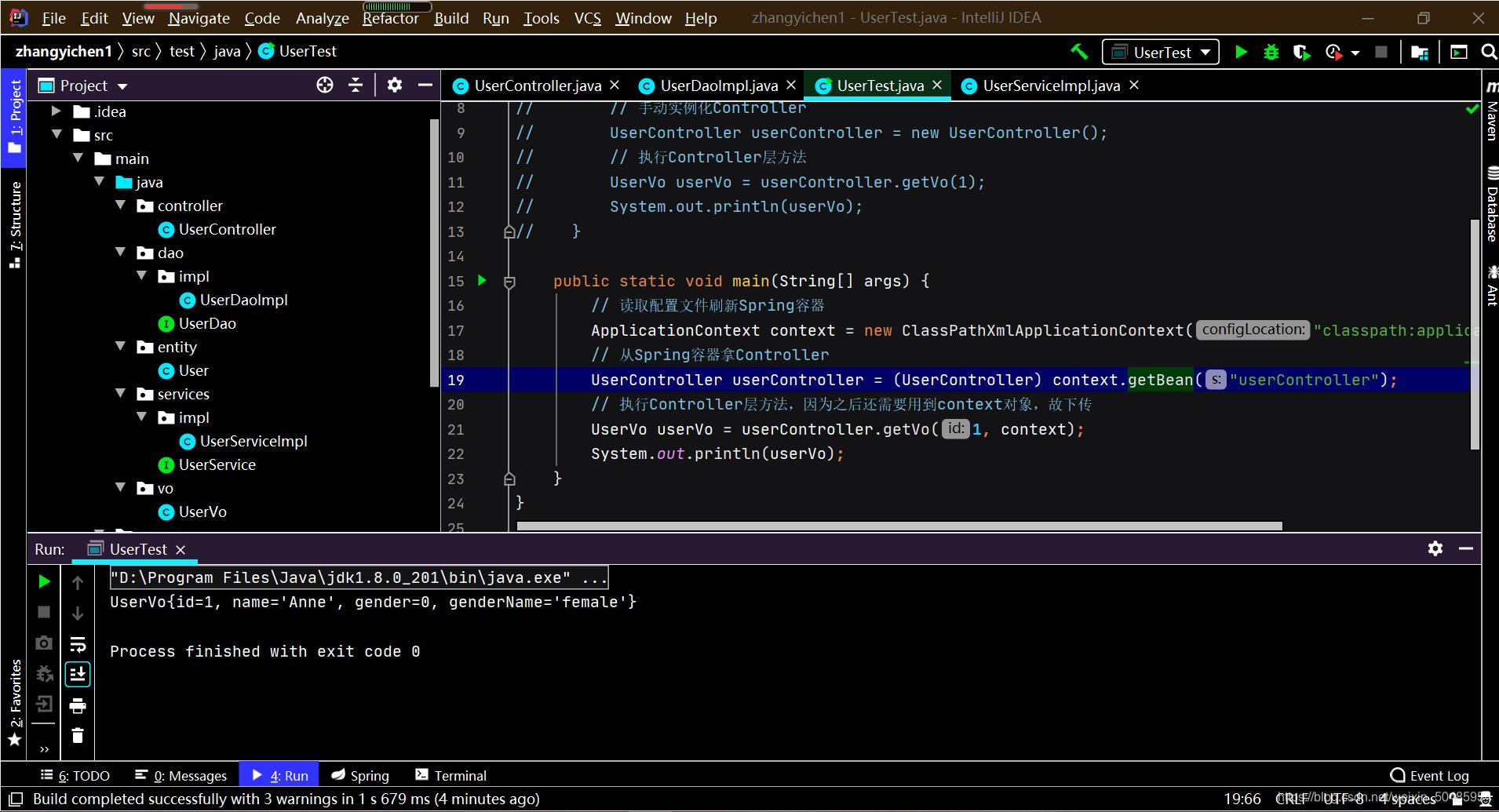Viewport: 1499px width, 812px height.
Task: Toggle the Maven tool window
Action: pos(1490,111)
